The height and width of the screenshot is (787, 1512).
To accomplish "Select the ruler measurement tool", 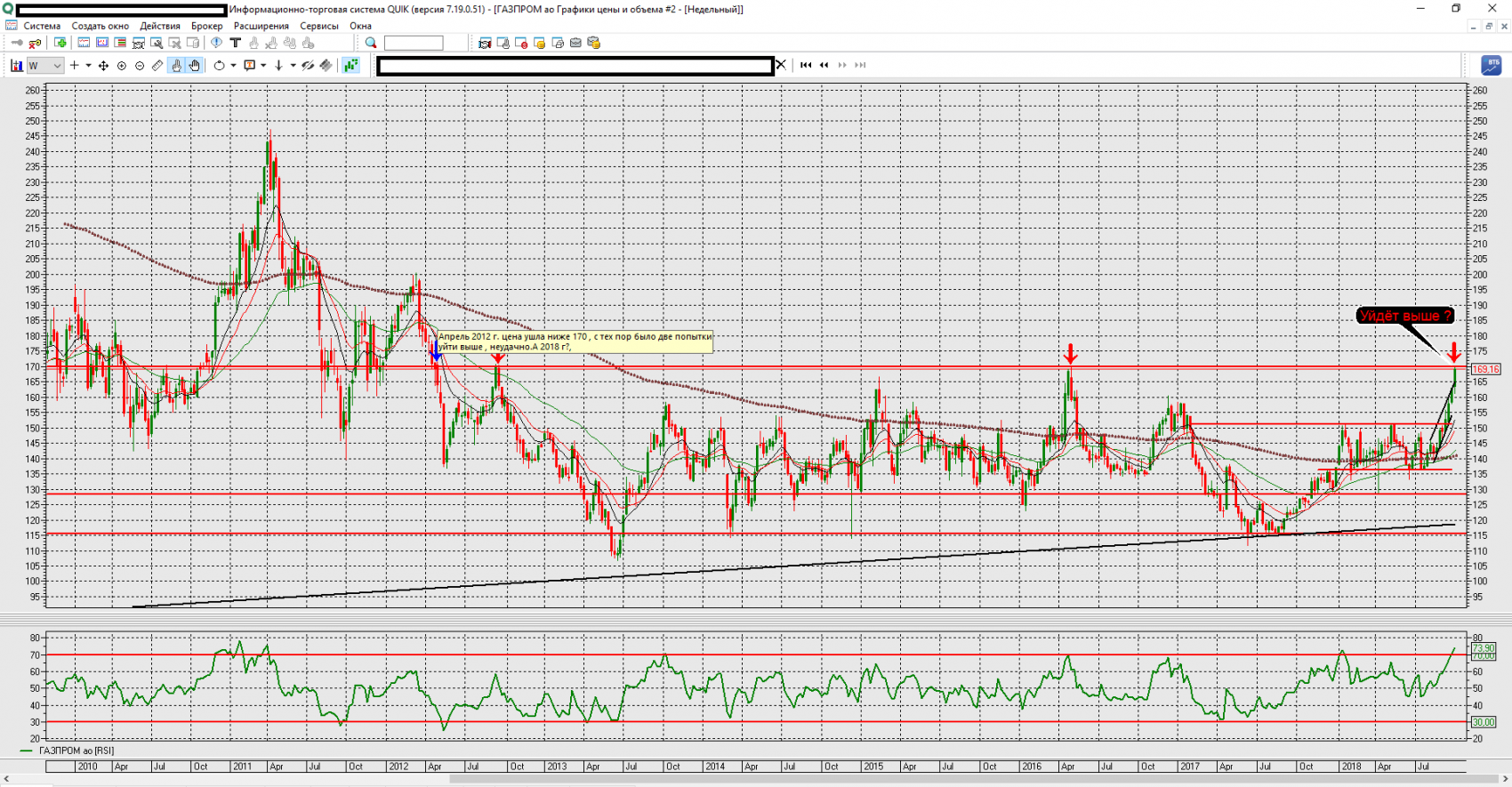I will click(157, 66).
